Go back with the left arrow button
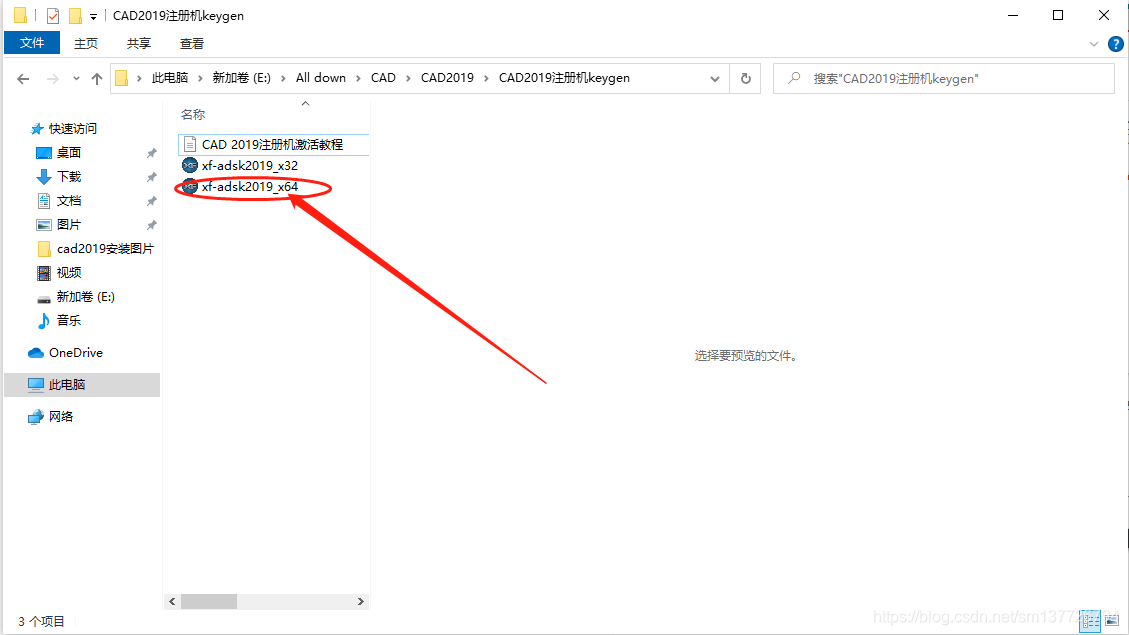 click(23, 78)
